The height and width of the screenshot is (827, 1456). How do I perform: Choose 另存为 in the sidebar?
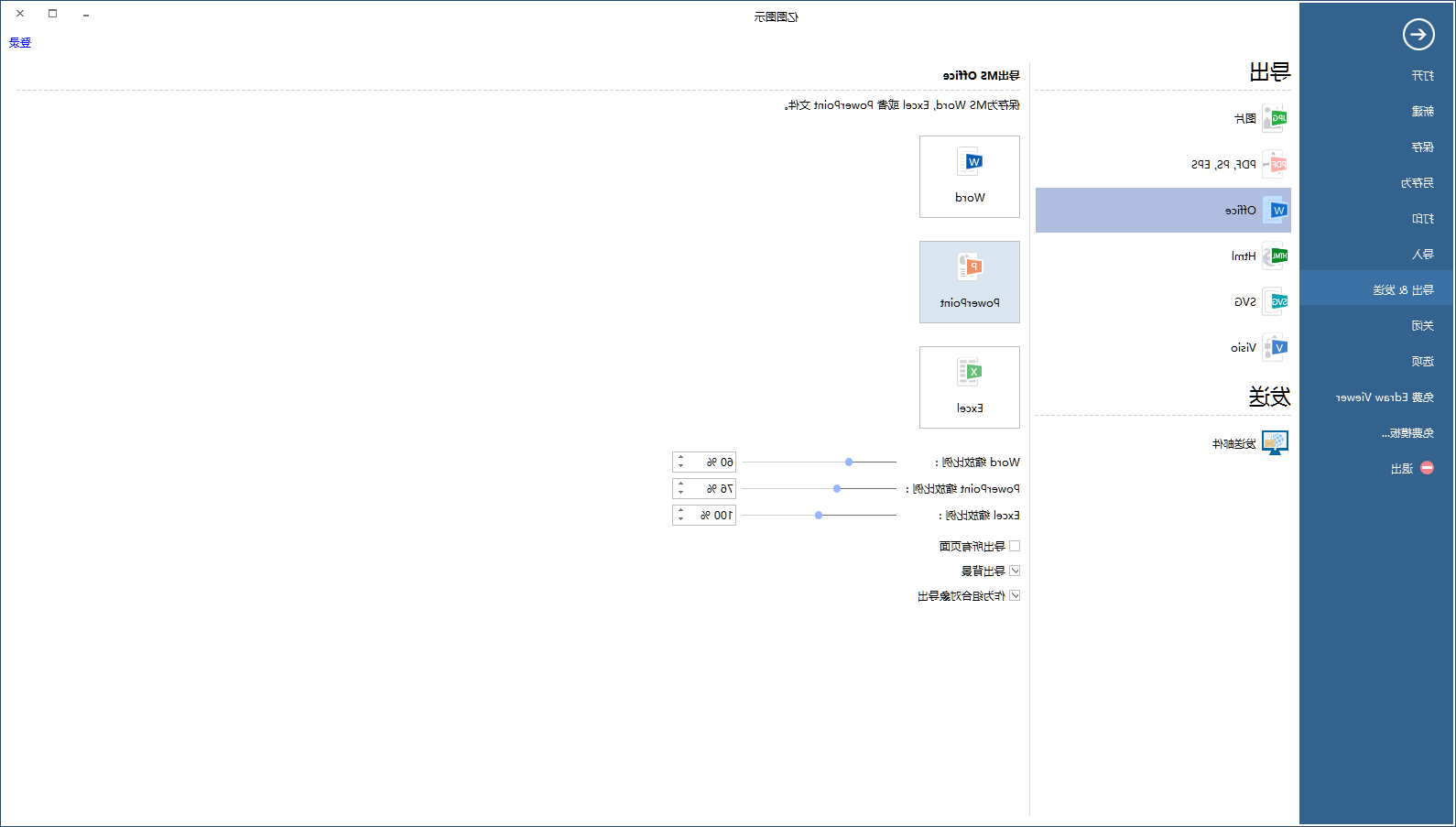pos(1417,182)
